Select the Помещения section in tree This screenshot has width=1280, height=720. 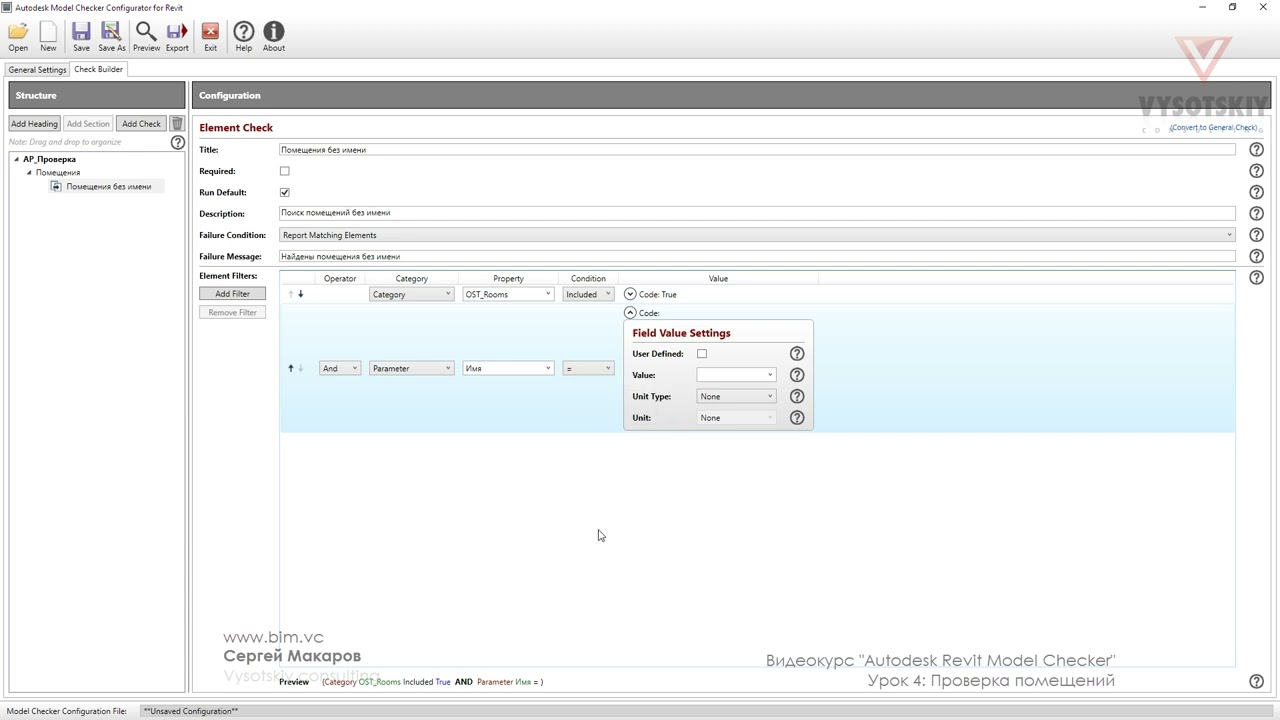[58, 172]
